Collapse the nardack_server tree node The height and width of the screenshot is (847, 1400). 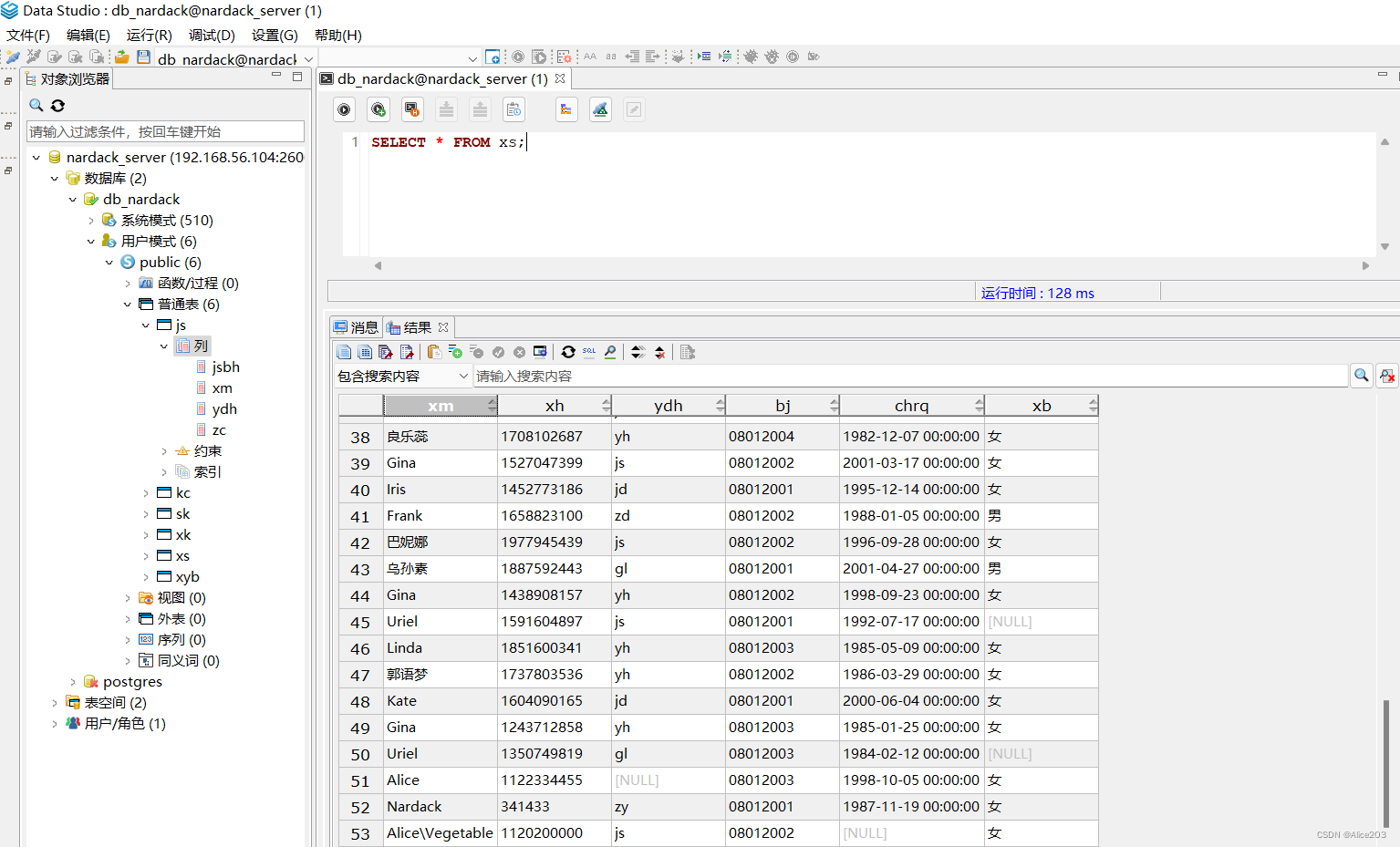coord(36,158)
